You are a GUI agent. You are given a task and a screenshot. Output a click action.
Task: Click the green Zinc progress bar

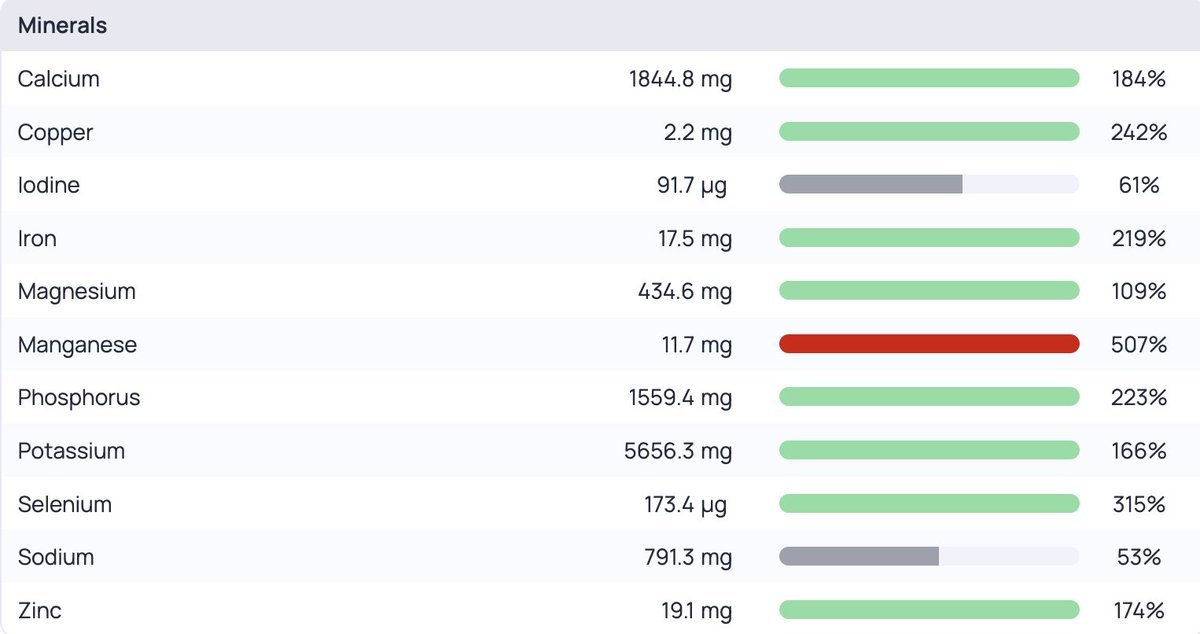(928, 610)
